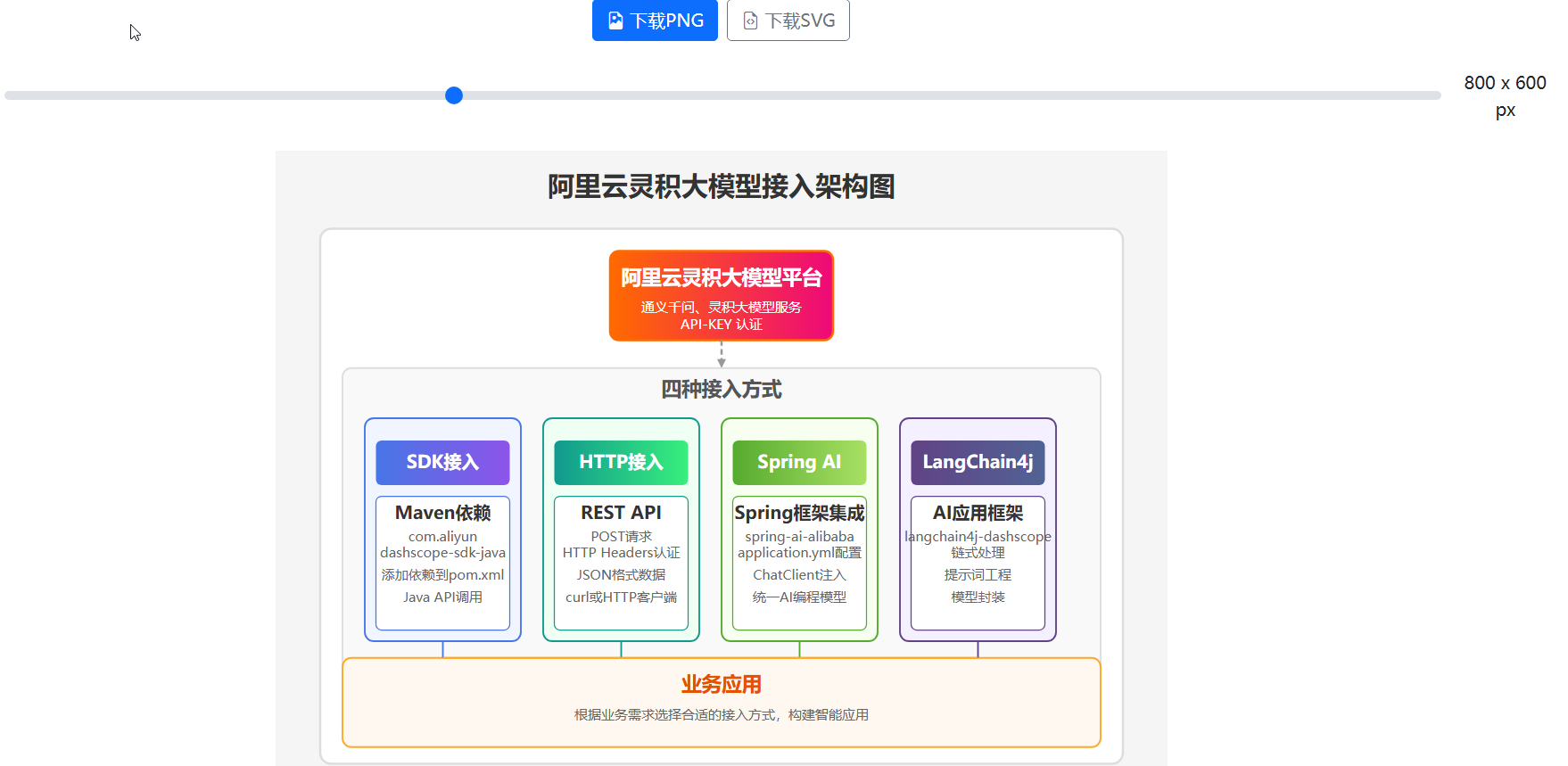
Task: Click the REST API heading
Action: coord(621,513)
